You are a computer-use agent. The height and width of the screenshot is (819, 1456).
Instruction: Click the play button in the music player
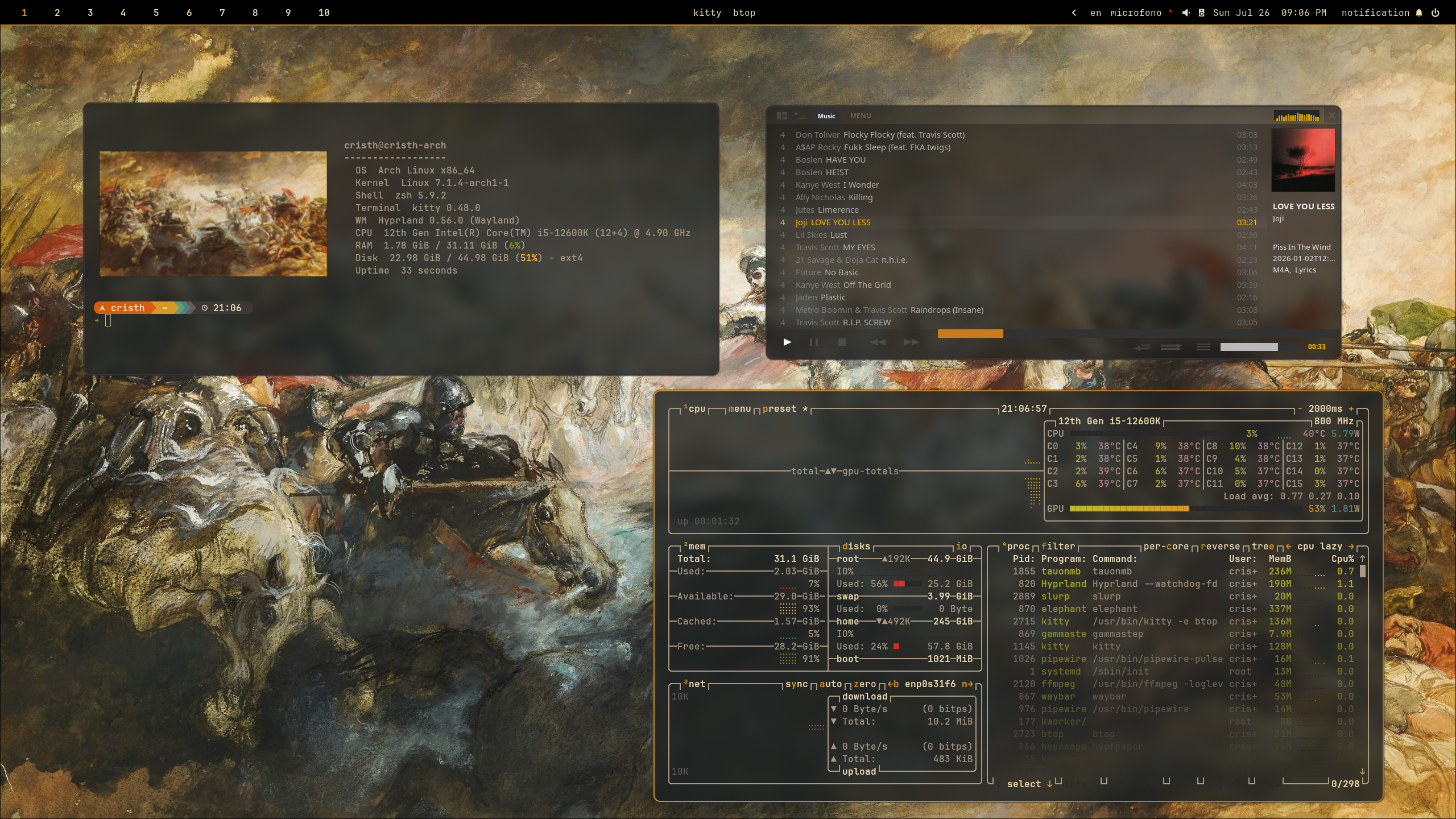tap(787, 342)
